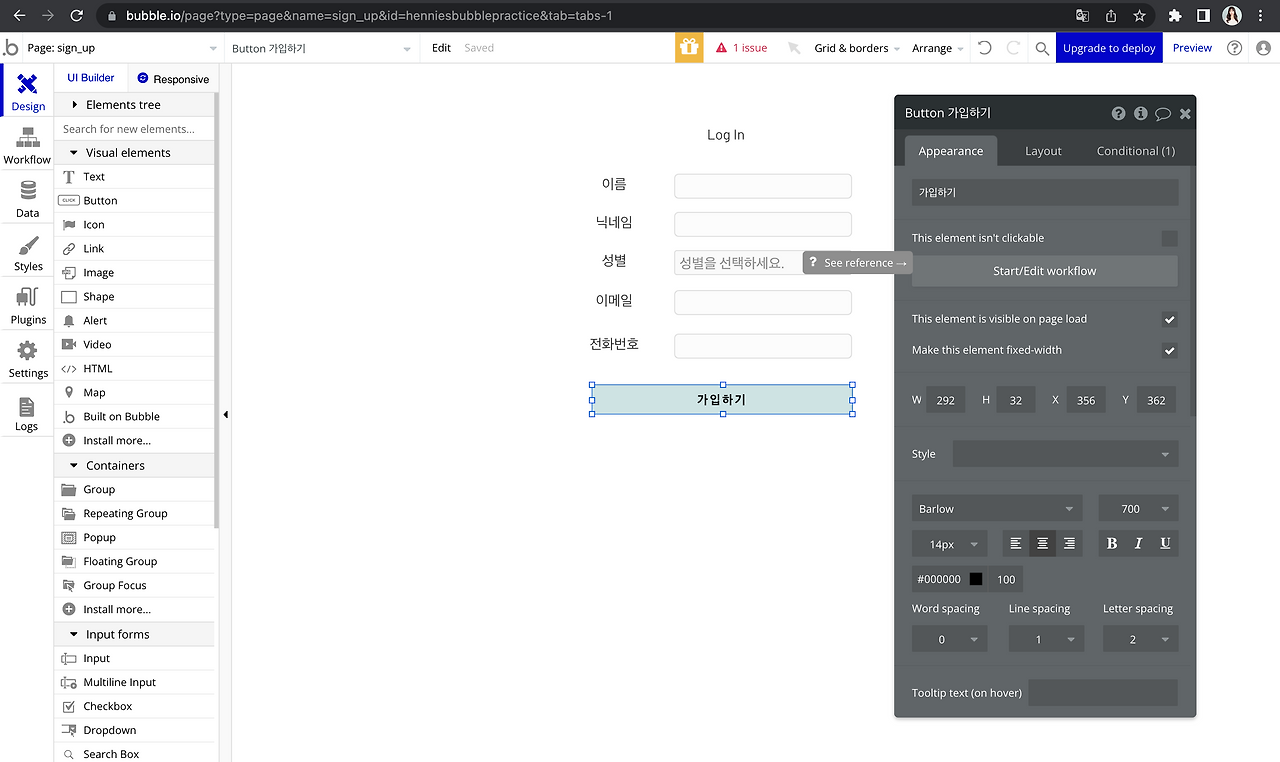Toggle 'Make this element fixed-width'
The width and height of the screenshot is (1280, 762).
point(1169,351)
